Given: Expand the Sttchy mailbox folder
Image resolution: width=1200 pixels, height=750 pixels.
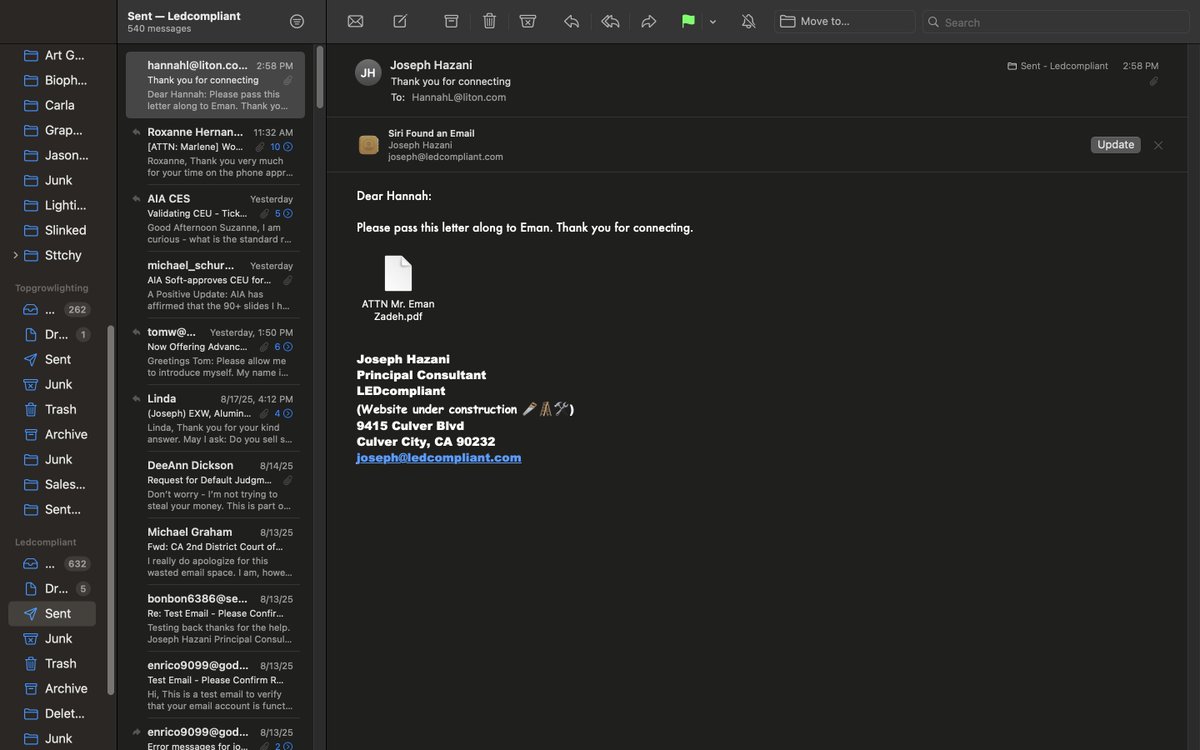Looking at the screenshot, I should click(x=15, y=255).
